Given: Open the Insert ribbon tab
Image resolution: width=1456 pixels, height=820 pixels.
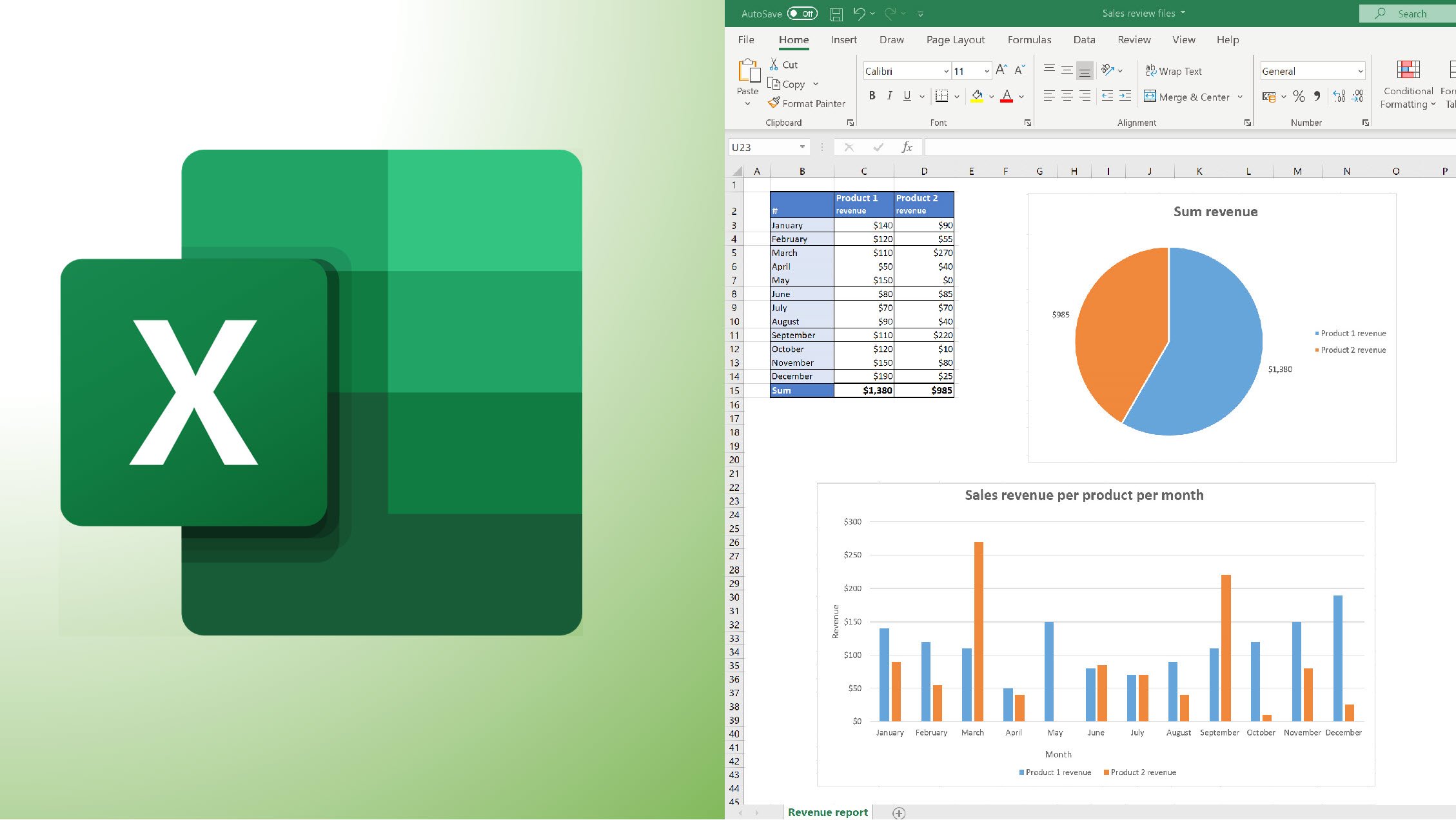Looking at the screenshot, I should tap(843, 40).
